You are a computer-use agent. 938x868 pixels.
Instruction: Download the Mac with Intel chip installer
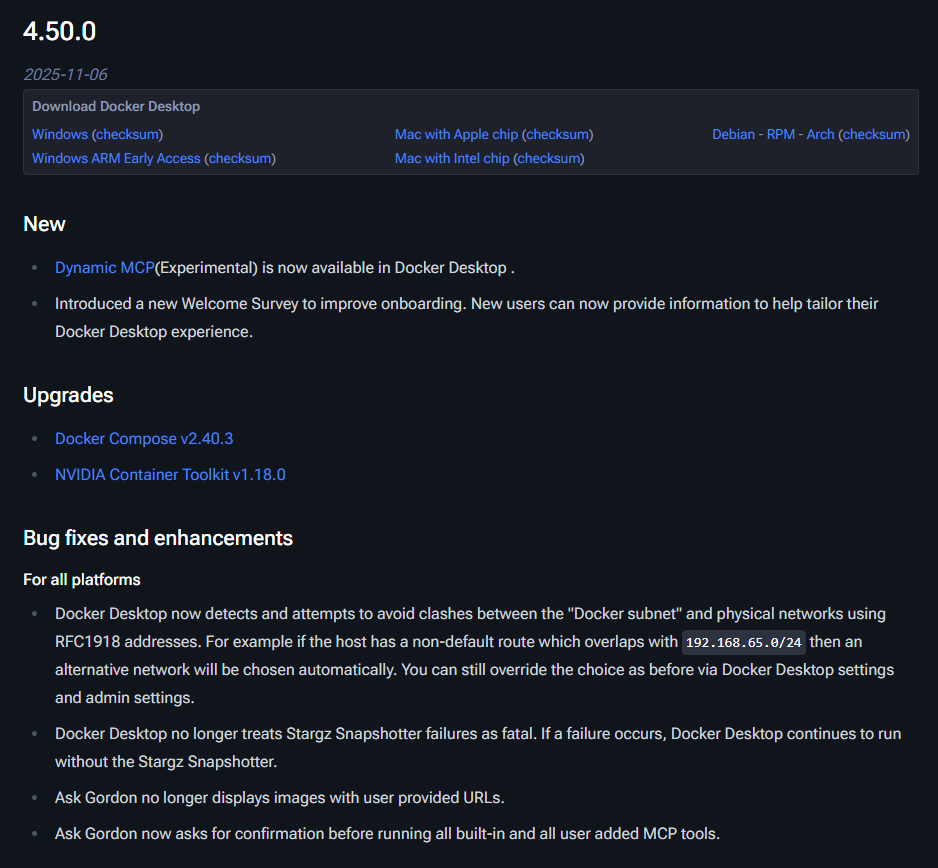coord(452,158)
